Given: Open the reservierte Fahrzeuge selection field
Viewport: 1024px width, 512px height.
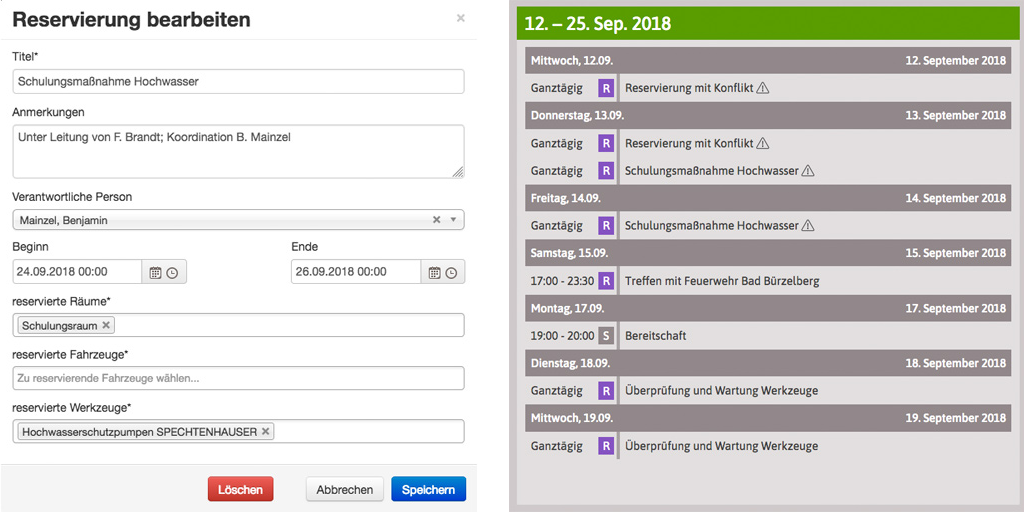Looking at the screenshot, I should pyautogui.click(x=238, y=378).
